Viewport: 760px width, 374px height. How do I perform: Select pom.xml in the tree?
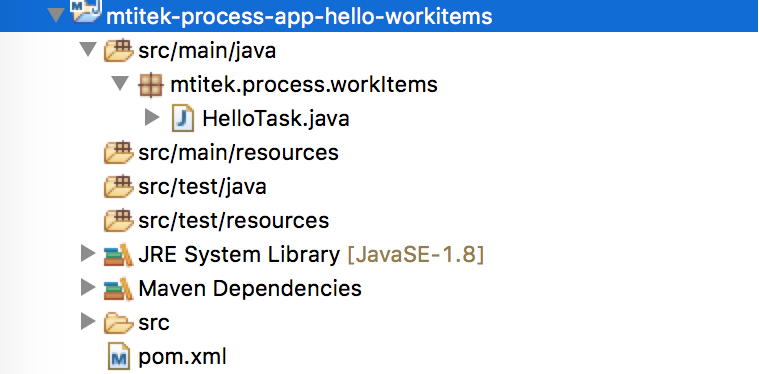pyautogui.click(x=182, y=357)
